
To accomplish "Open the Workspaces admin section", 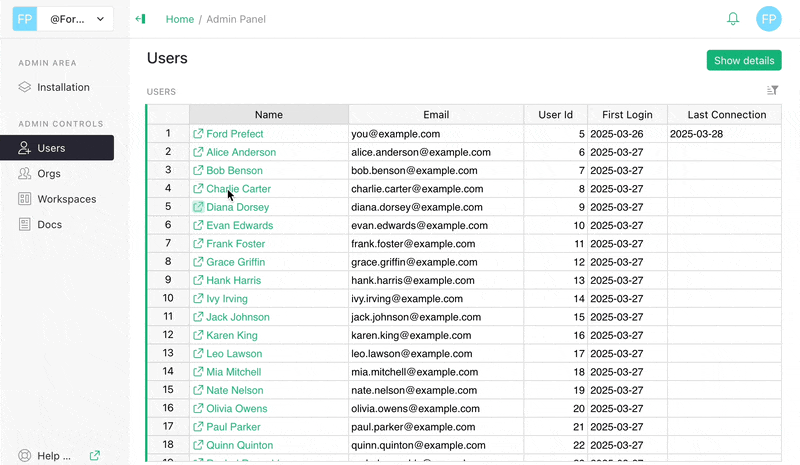I will coord(66,199).
